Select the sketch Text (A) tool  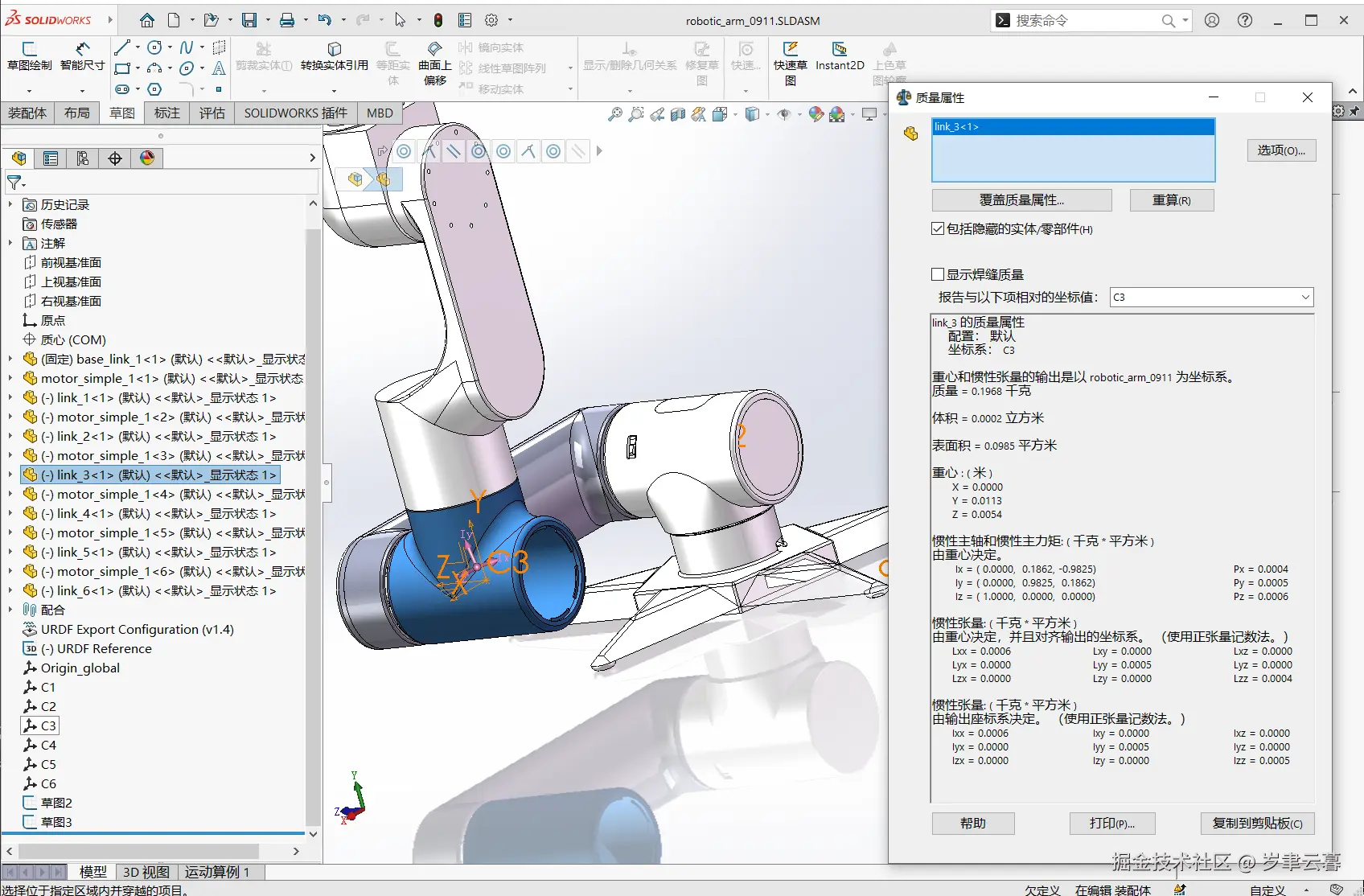(x=219, y=68)
